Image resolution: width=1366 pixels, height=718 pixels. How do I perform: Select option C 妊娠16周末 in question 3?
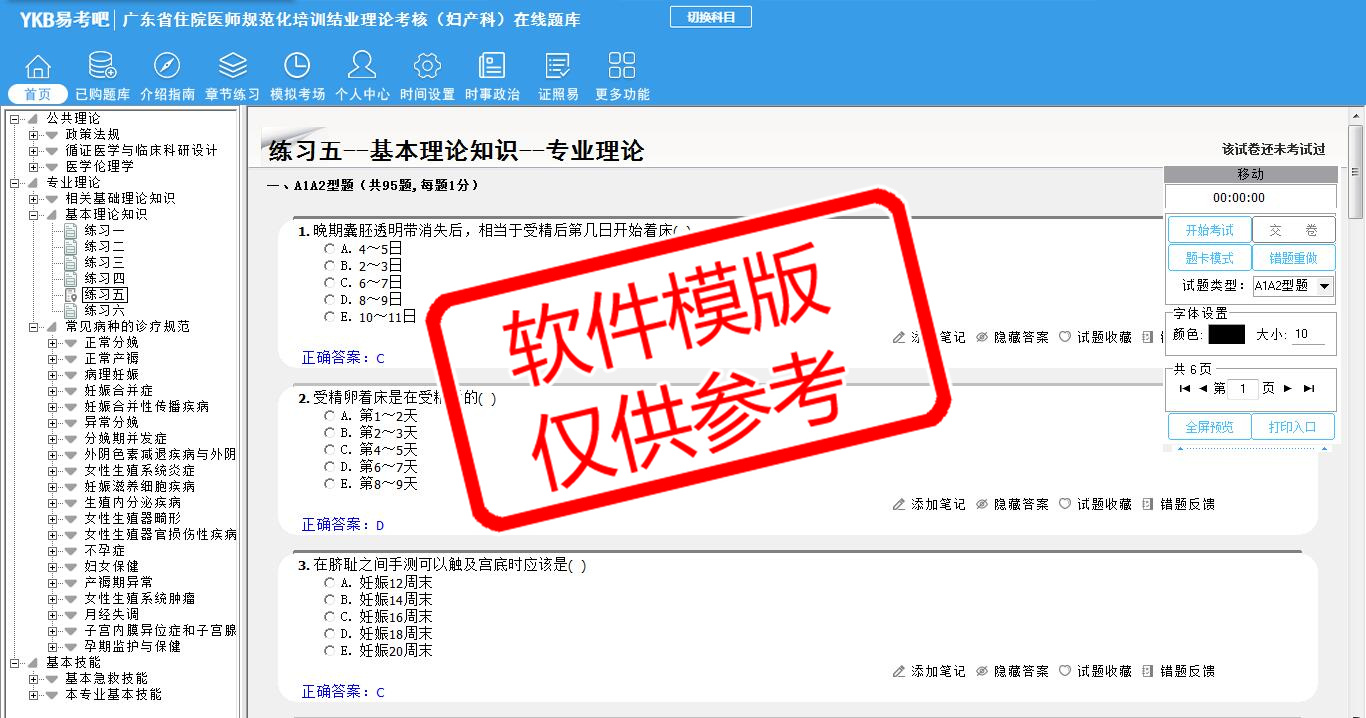click(329, 617)
